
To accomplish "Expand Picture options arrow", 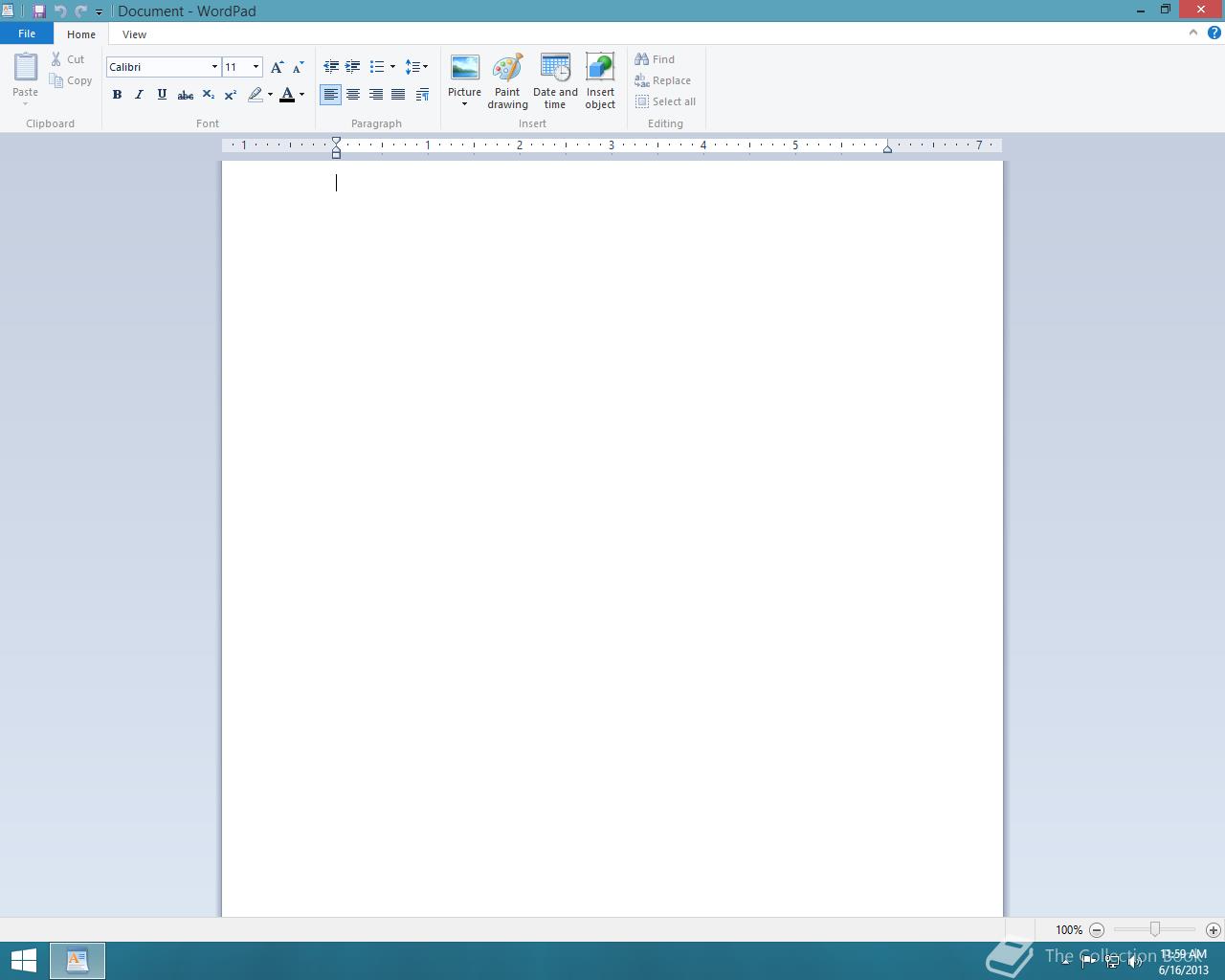I will pyautogui.click(x=464, y=104).
